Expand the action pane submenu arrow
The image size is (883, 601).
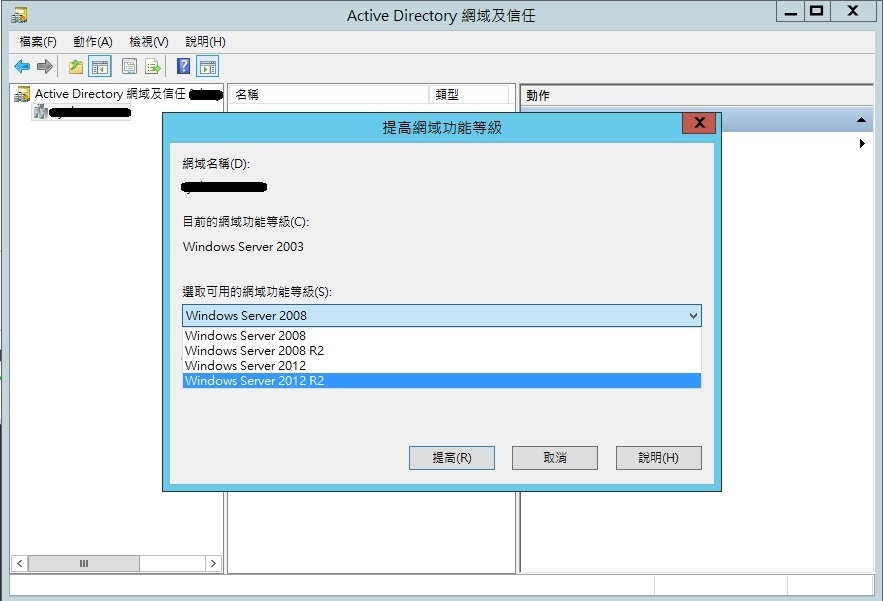coord(862,144)
